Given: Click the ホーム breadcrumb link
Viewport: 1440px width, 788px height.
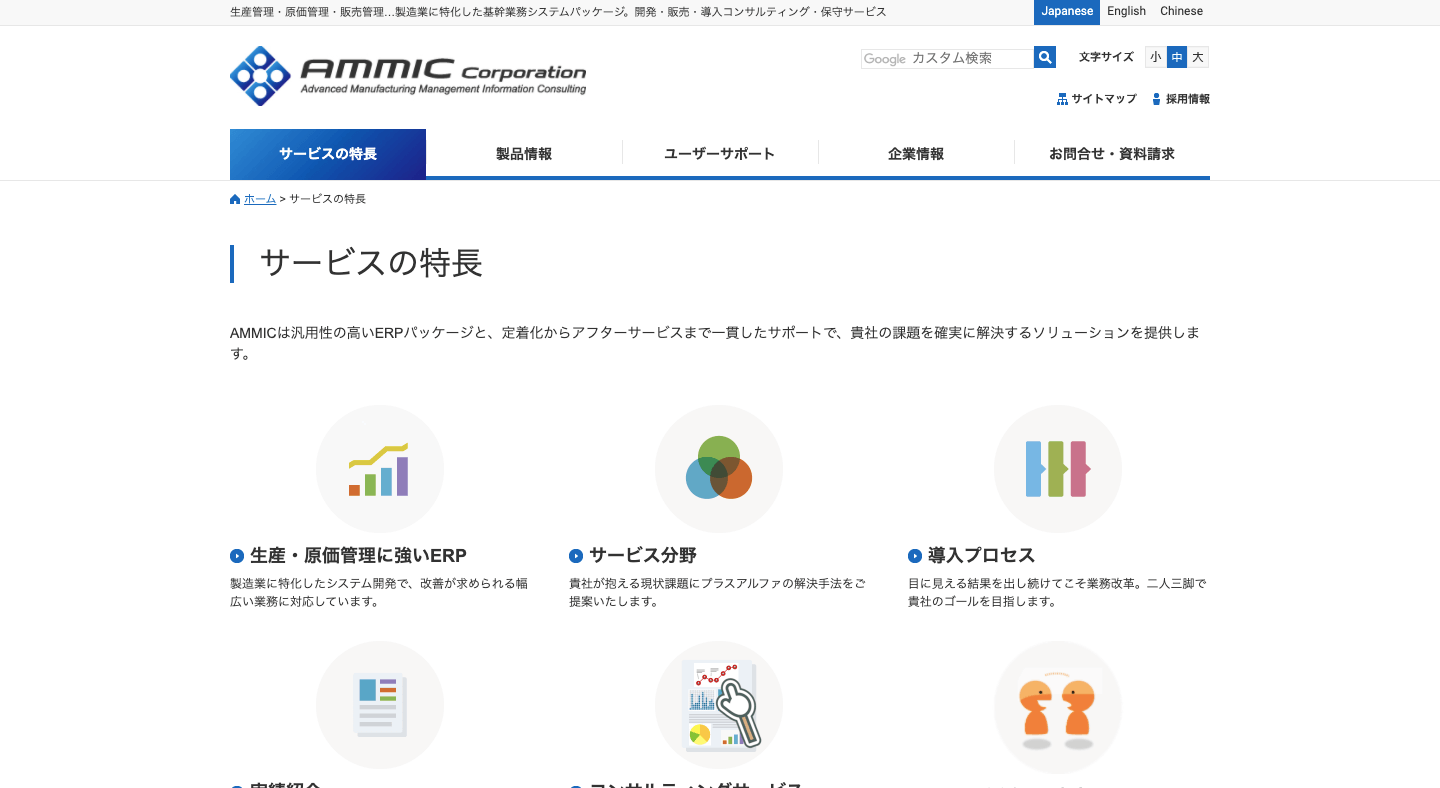Looking at the screenshot, I should (x=259, y=199).
